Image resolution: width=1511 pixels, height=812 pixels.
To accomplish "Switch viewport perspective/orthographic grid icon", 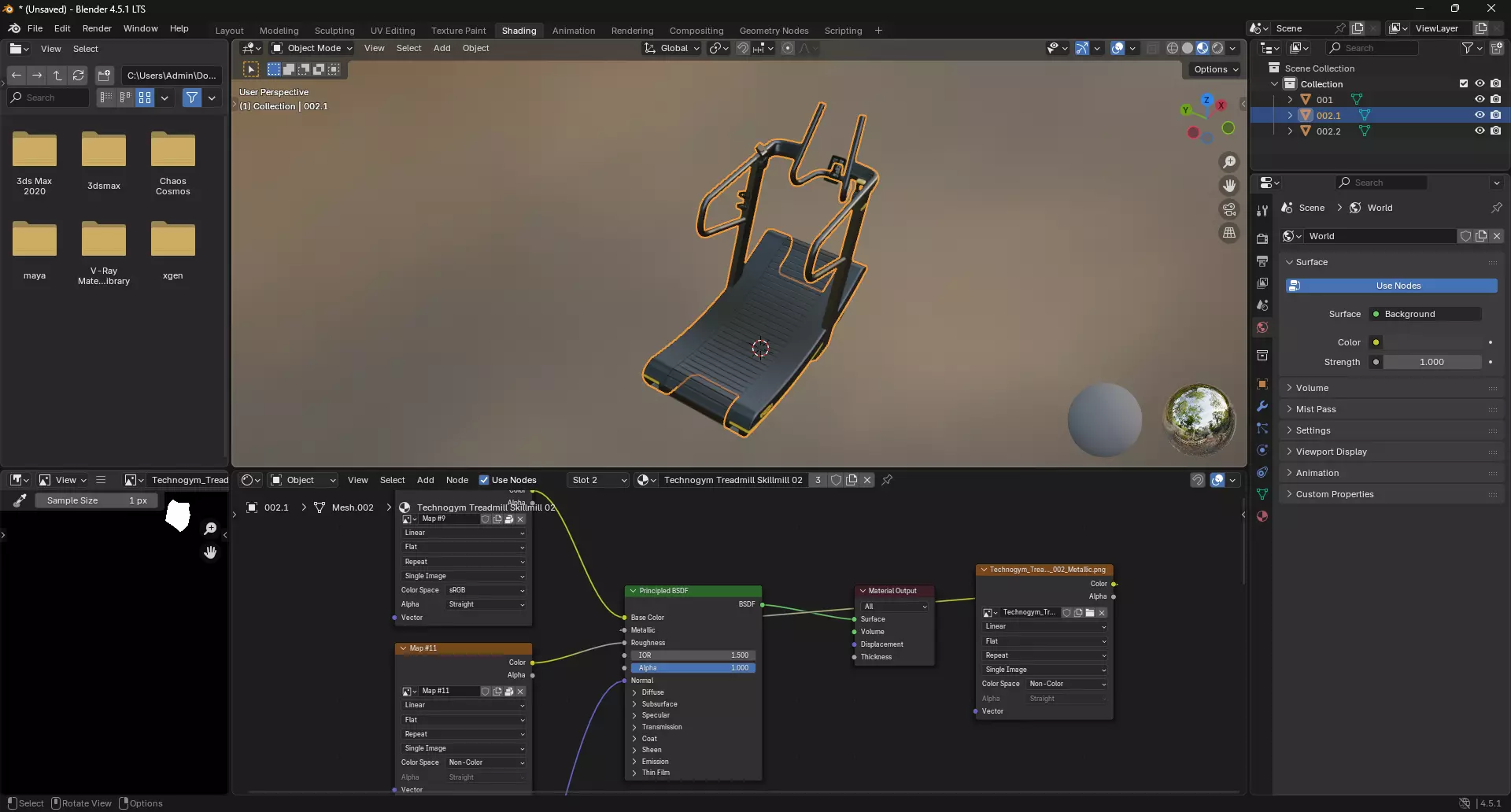I will tap(1229, 233).
